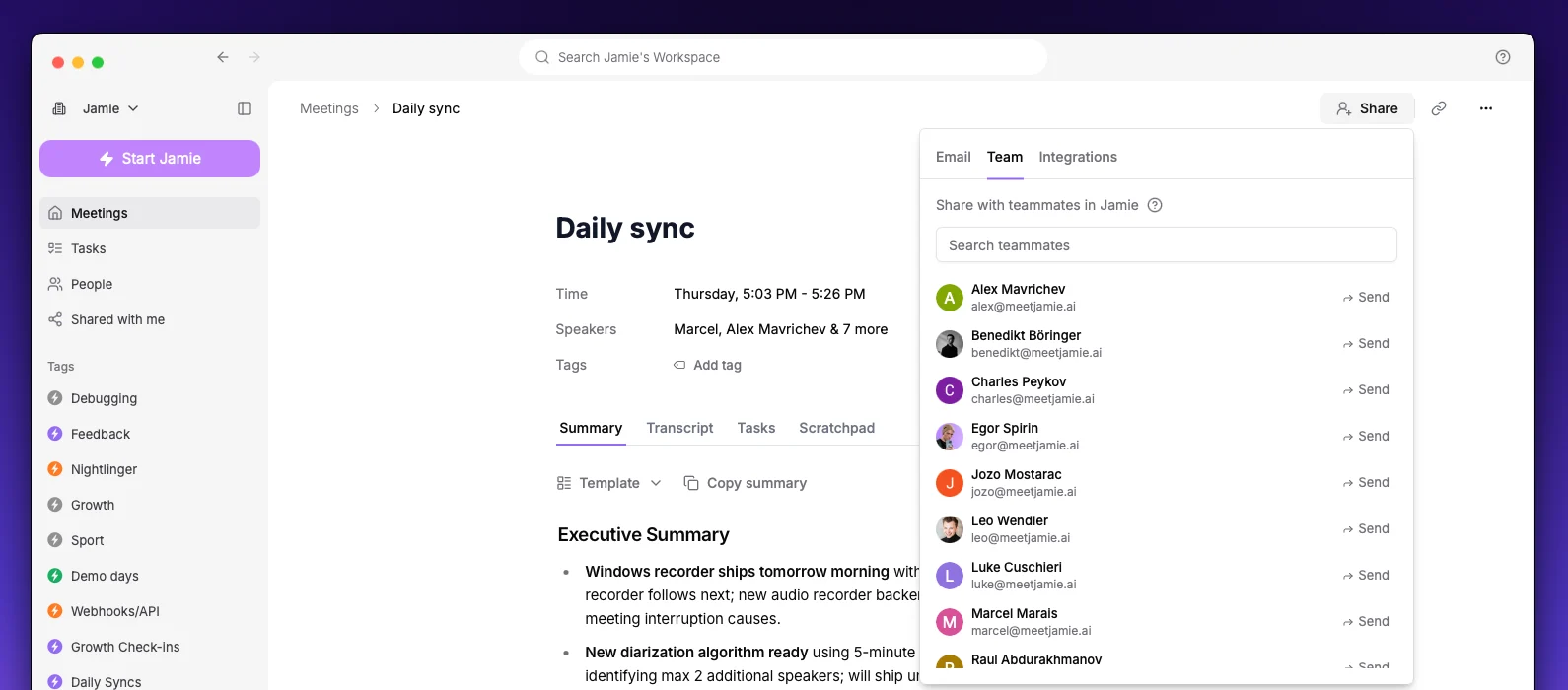
Task: Send to Alex Mavrichev
Action: (x=1366, y=298)
